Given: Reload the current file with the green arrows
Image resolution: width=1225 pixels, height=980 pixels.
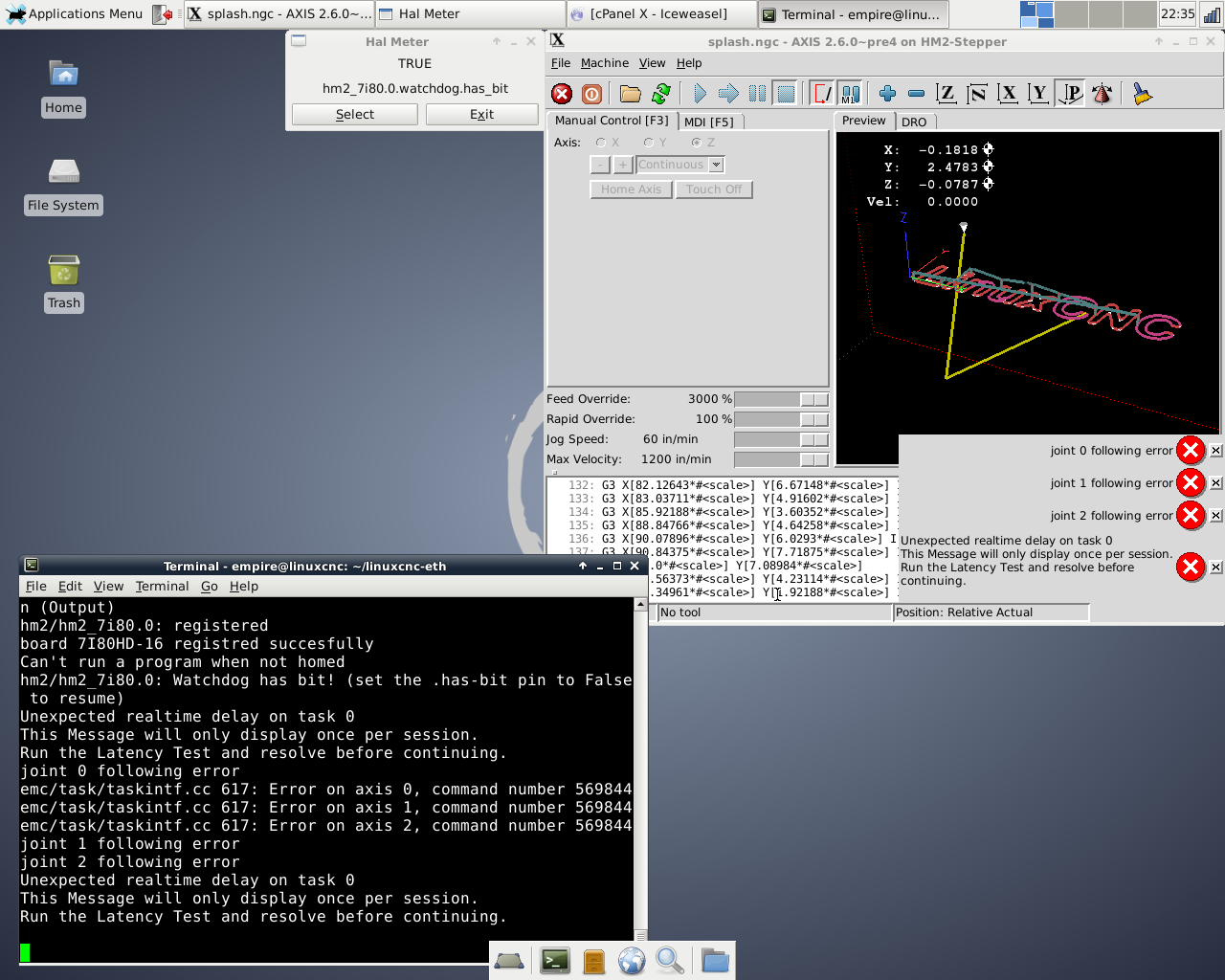Looking at the screenshot, I should click(x=660, y=94).
